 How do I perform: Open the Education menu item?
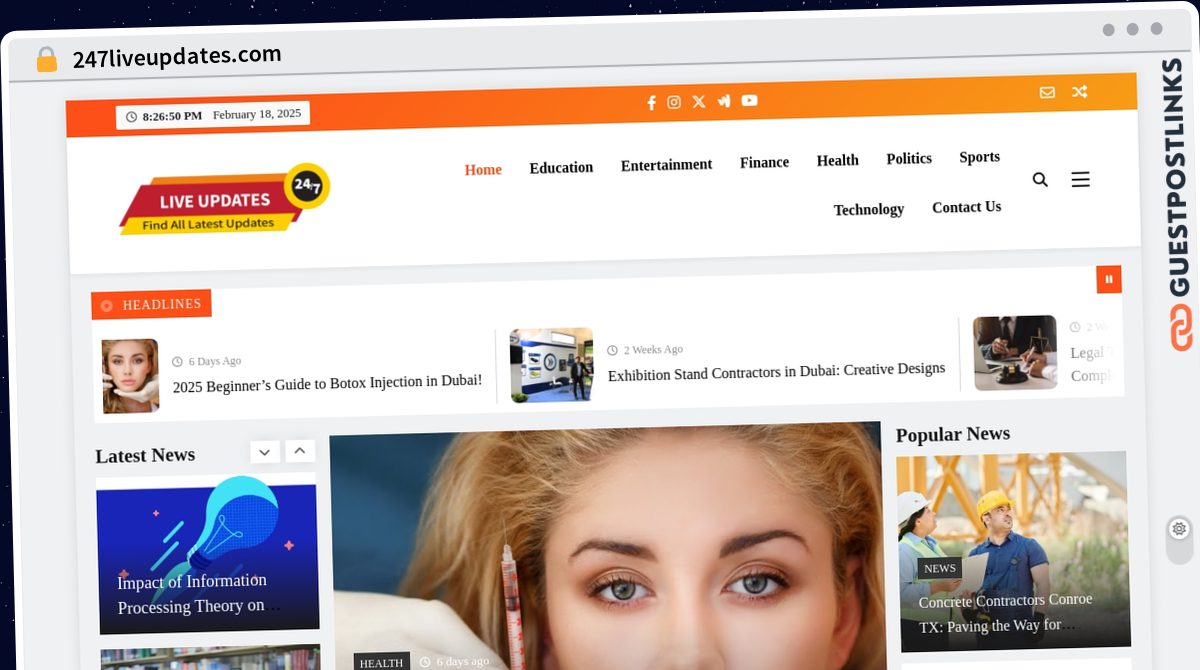point(561,168)
